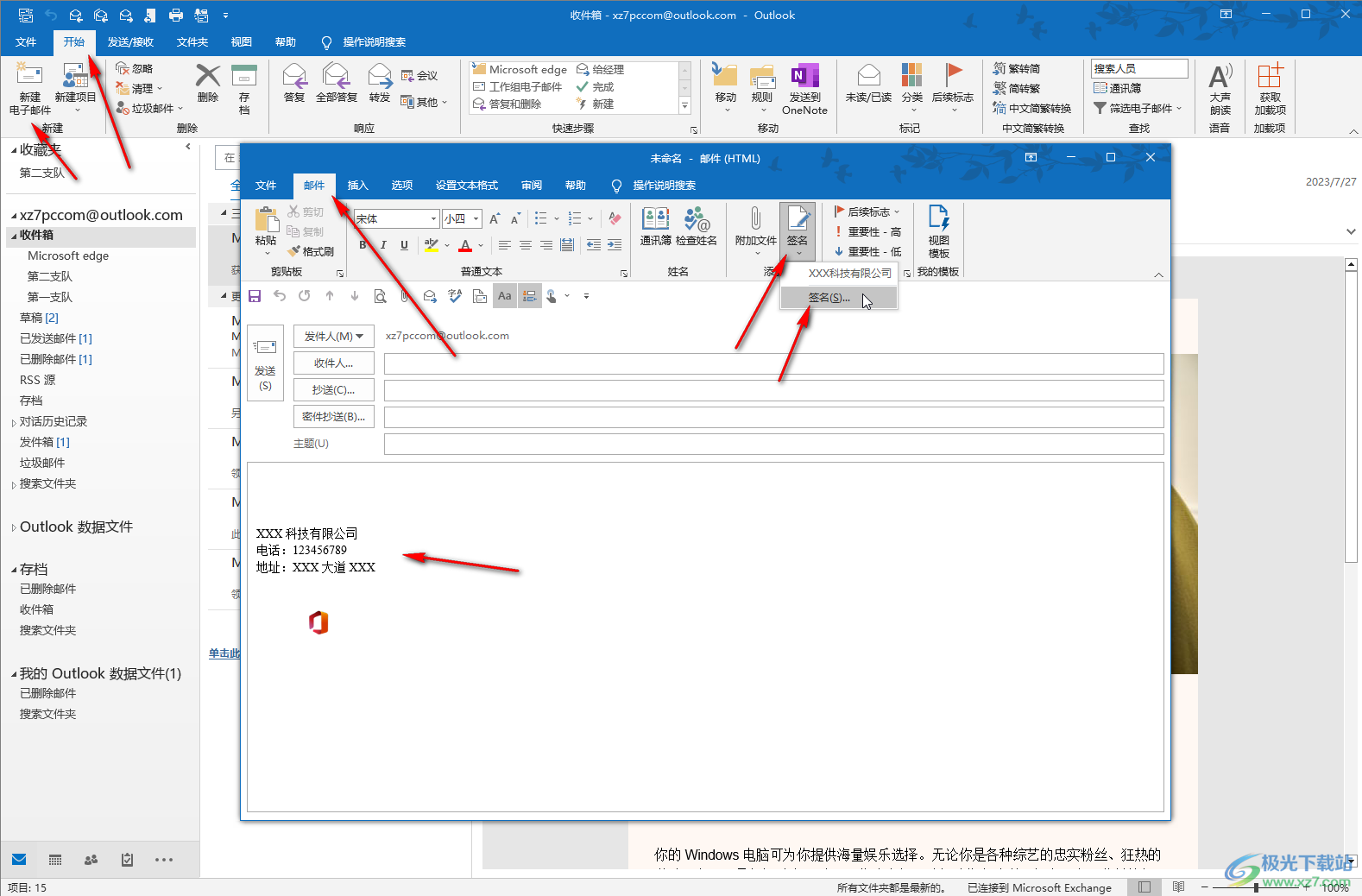Screen dimensions: 1362x896
Task: Click New Email in main Outlook ribbon
Action: pyautogui.click(x=29, y=88)
